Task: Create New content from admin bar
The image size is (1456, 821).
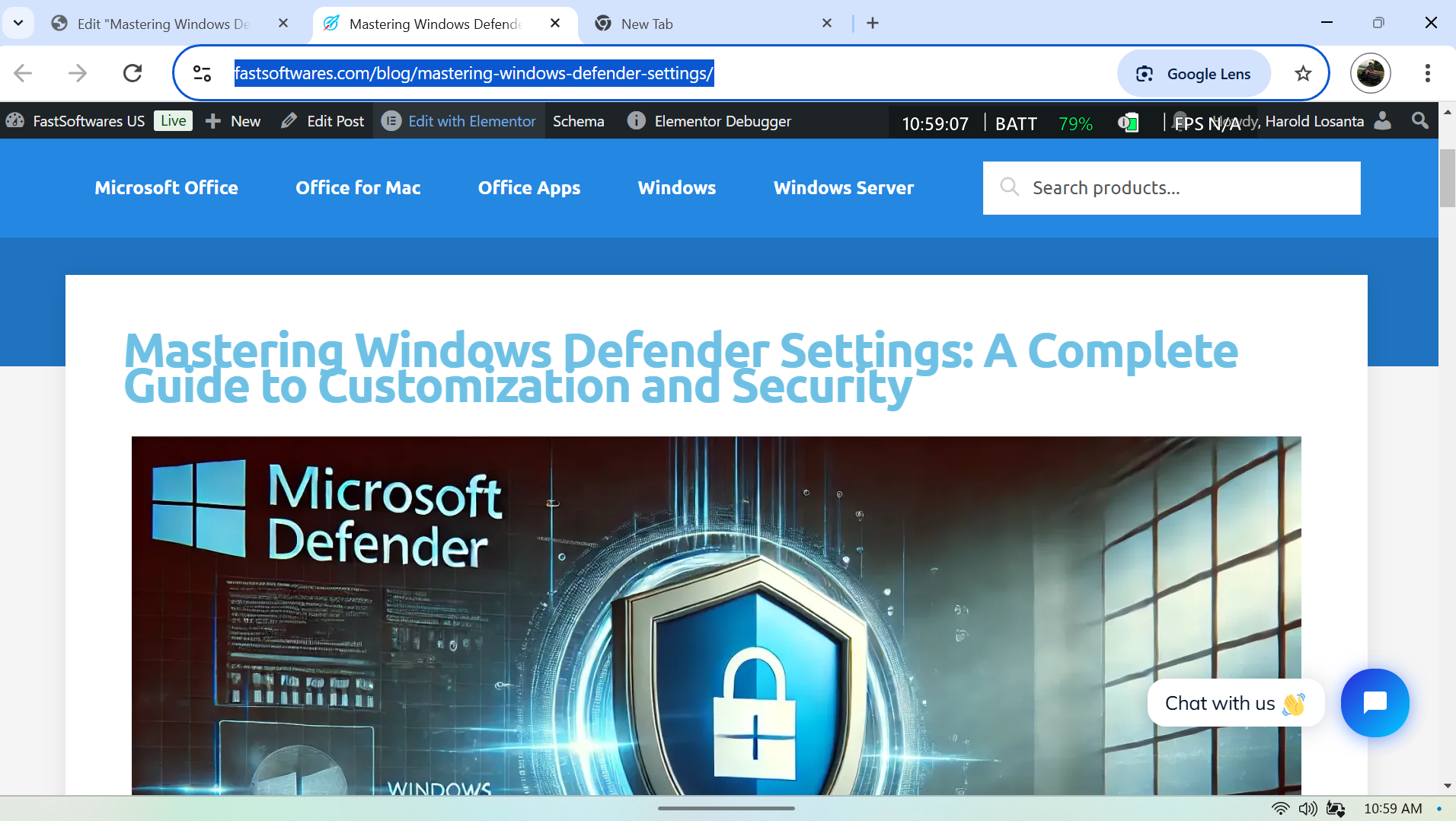Action: (233, 121)
